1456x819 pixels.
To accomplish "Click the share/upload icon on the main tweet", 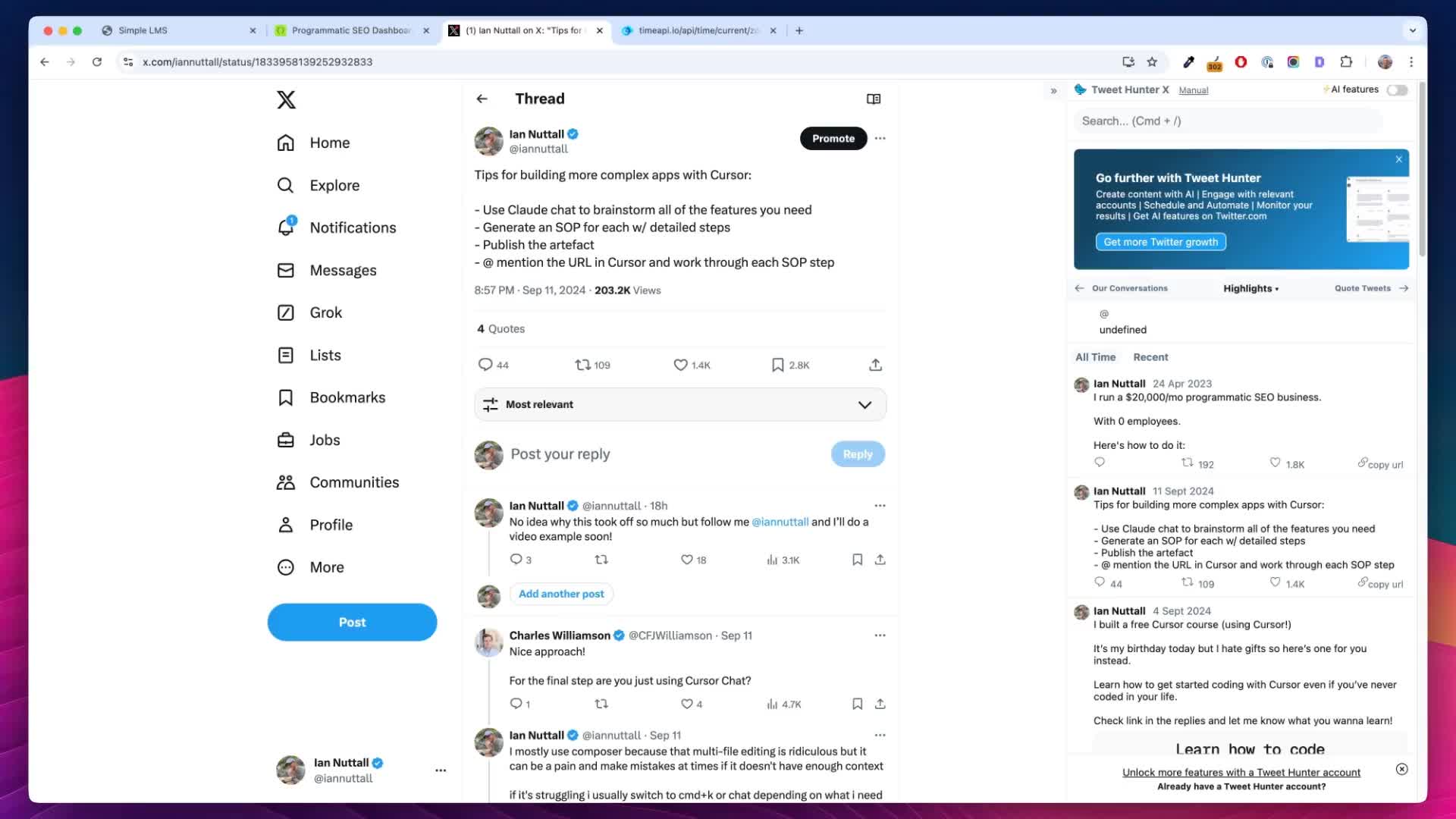I will click(x=875, y=365).
